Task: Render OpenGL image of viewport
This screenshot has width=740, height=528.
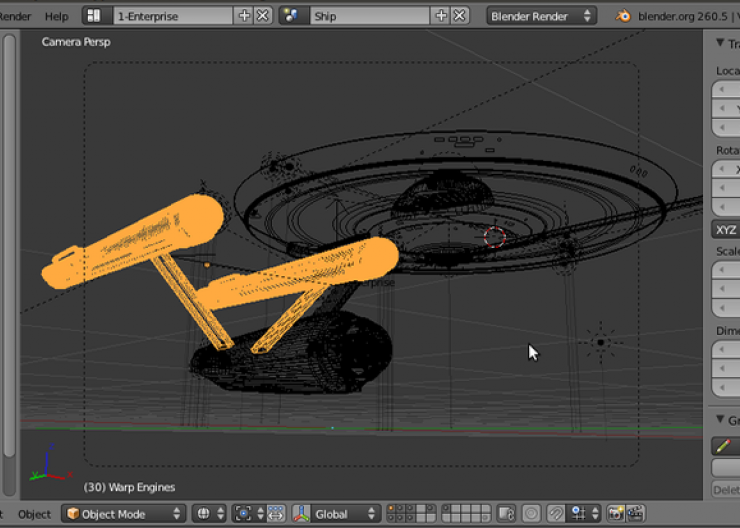Action: point(616,514)
